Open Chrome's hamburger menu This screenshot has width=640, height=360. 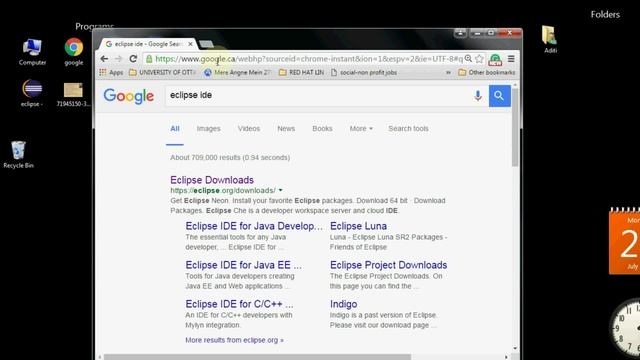tap(511, 59)
